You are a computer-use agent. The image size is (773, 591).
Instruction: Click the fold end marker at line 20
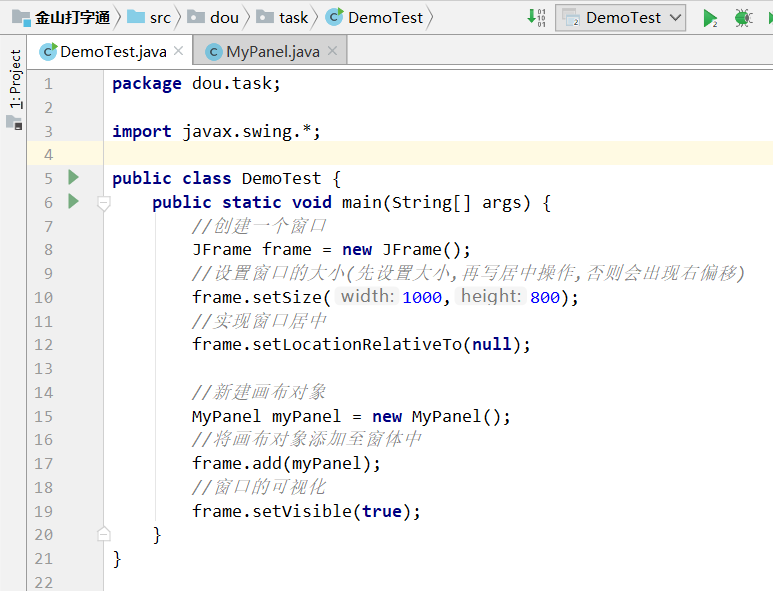[x=104, y=534]
